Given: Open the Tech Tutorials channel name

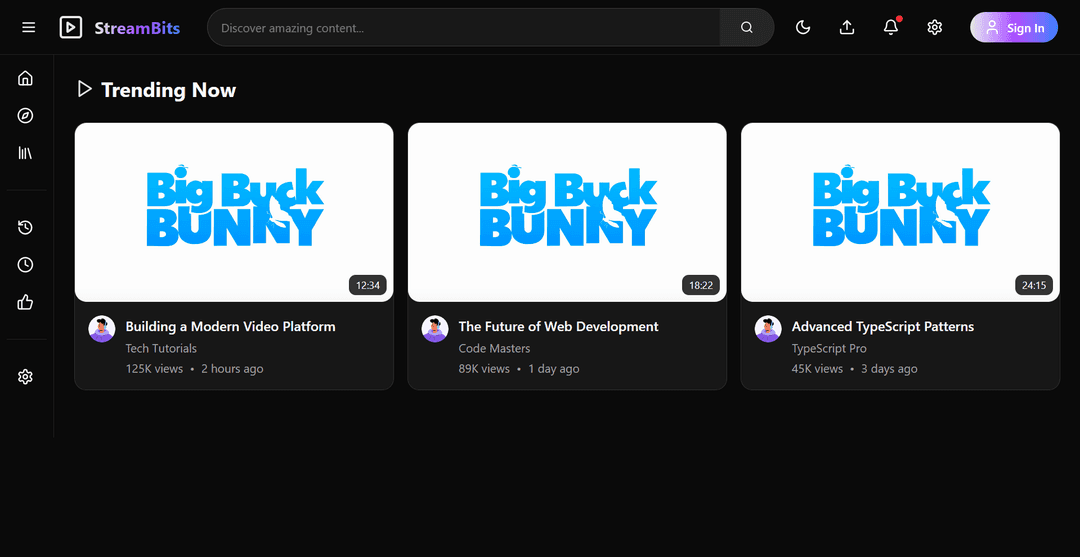Looking at the screenshot, I should click(x=161, y=348).
